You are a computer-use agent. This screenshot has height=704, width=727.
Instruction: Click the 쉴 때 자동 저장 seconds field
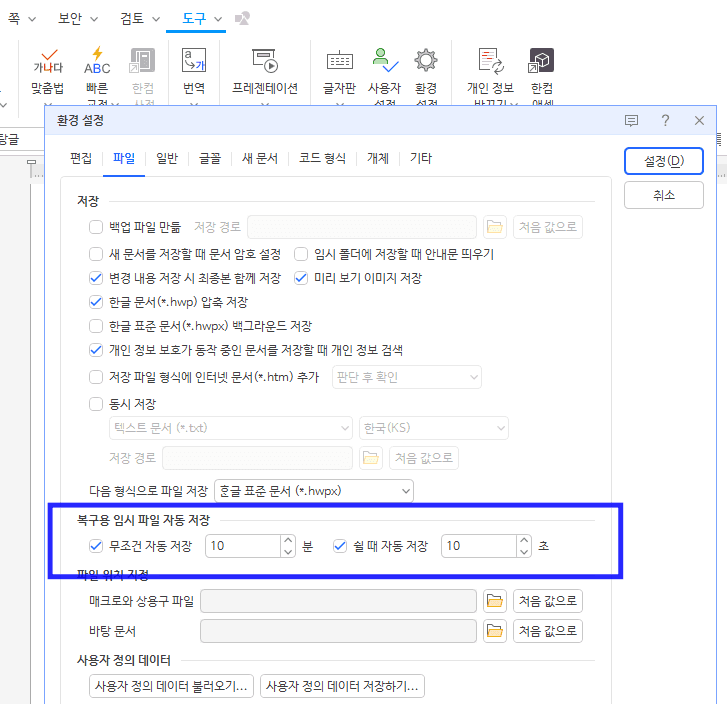pyautogui.click(x=479, y=546)
